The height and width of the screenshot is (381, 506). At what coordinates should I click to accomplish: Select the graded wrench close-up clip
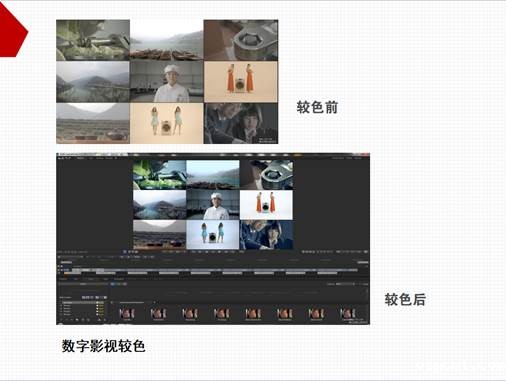[266, 175]
